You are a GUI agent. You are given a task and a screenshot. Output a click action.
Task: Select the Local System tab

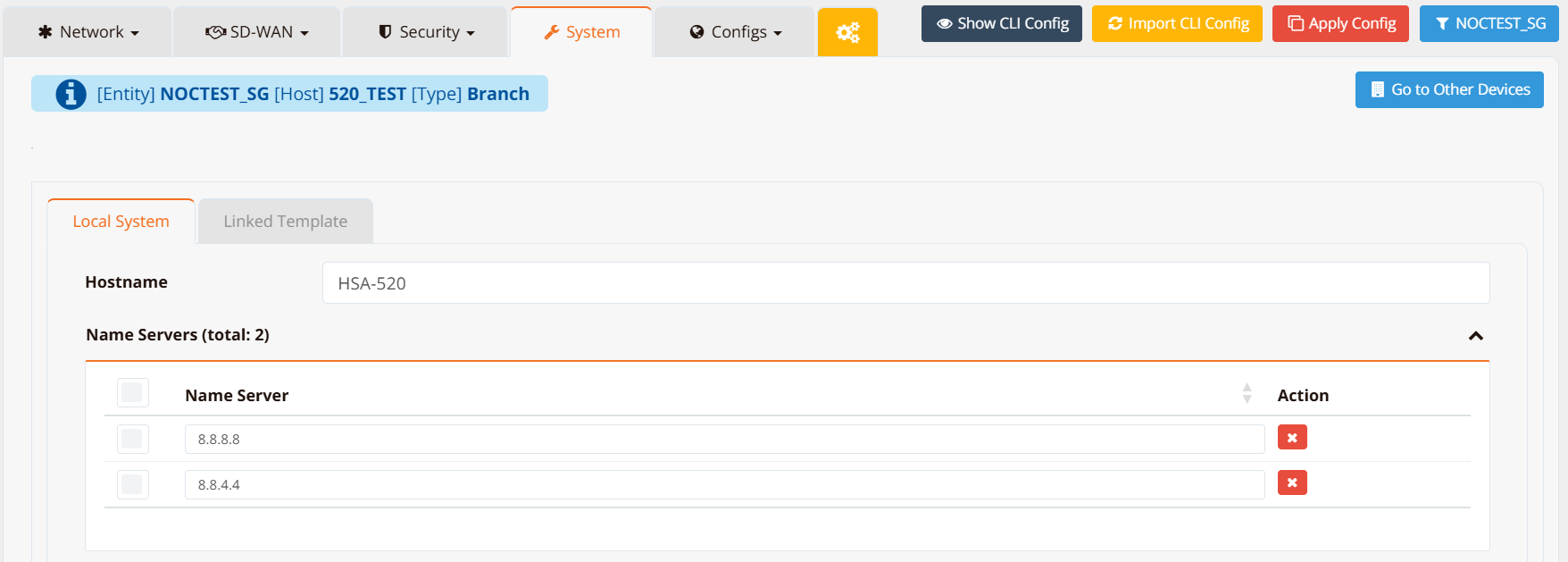coord(121,222)
